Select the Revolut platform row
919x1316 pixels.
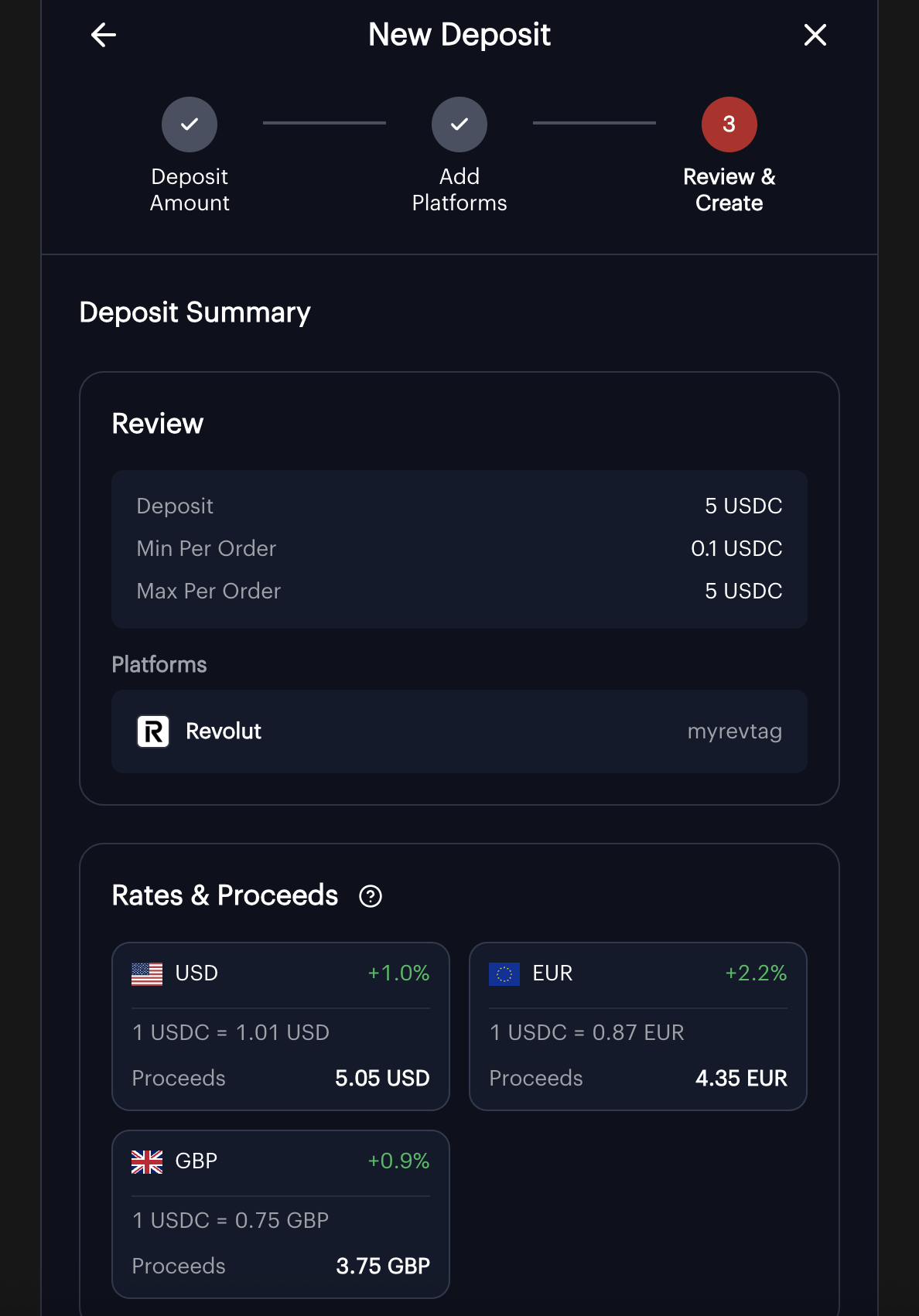[459, 731]
